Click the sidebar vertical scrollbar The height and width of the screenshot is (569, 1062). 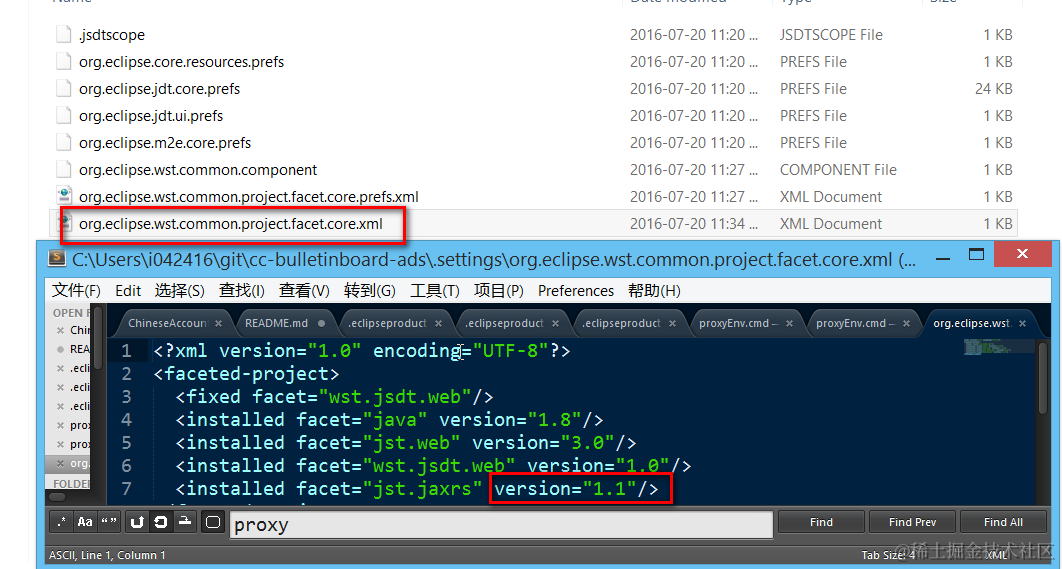[x=98, y=339]
